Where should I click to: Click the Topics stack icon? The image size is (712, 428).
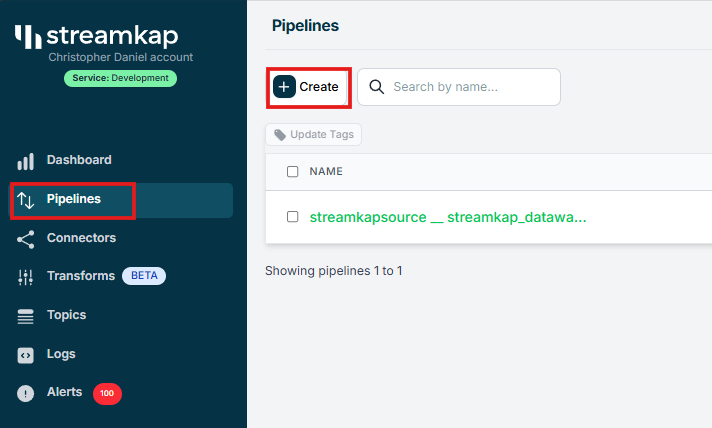[25, 316]
